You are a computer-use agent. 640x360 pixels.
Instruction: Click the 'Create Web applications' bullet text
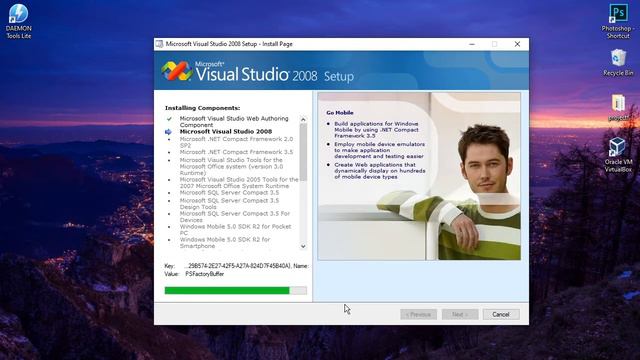[380, 171]
